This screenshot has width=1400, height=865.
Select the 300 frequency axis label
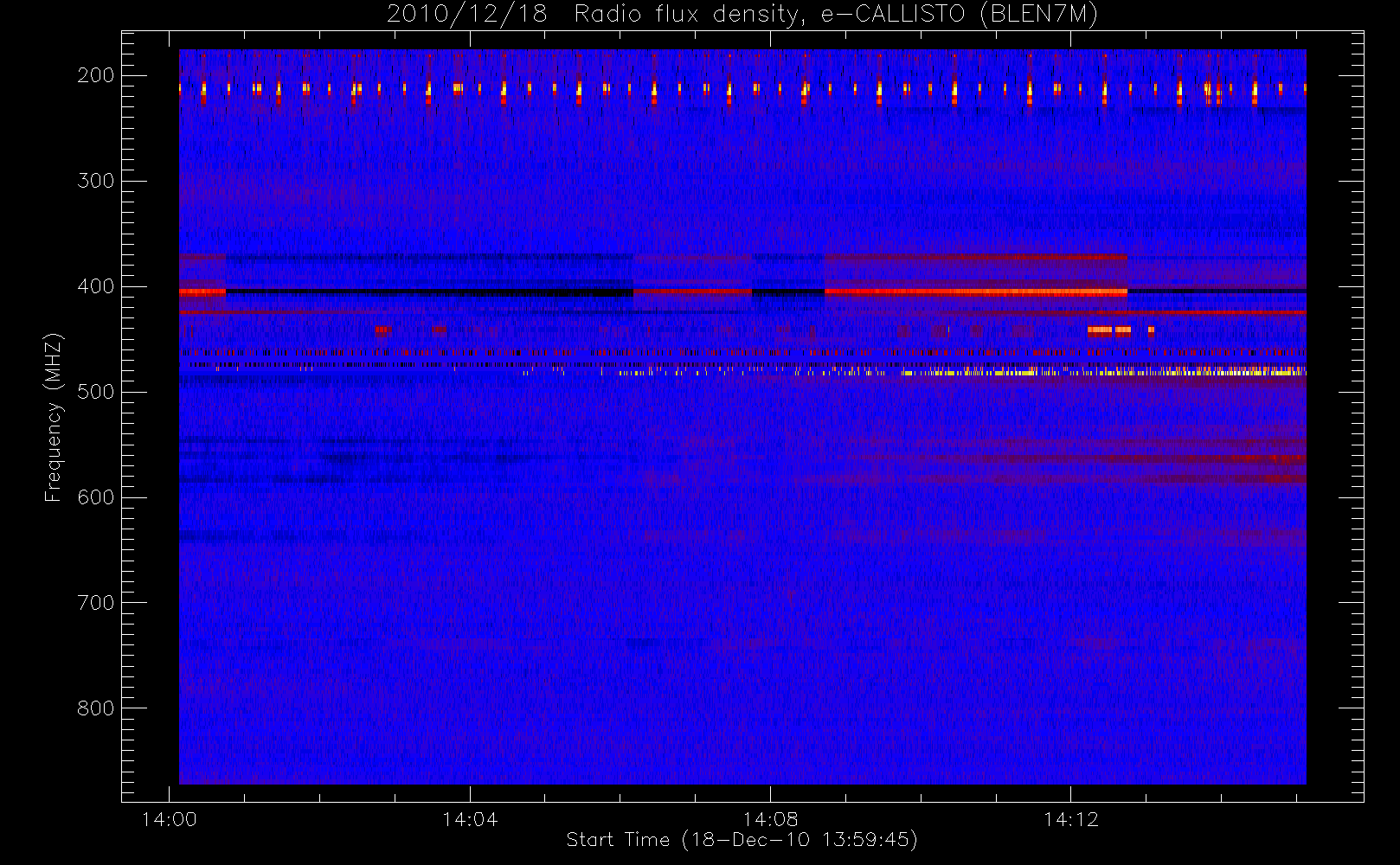[x=96, y=181]
